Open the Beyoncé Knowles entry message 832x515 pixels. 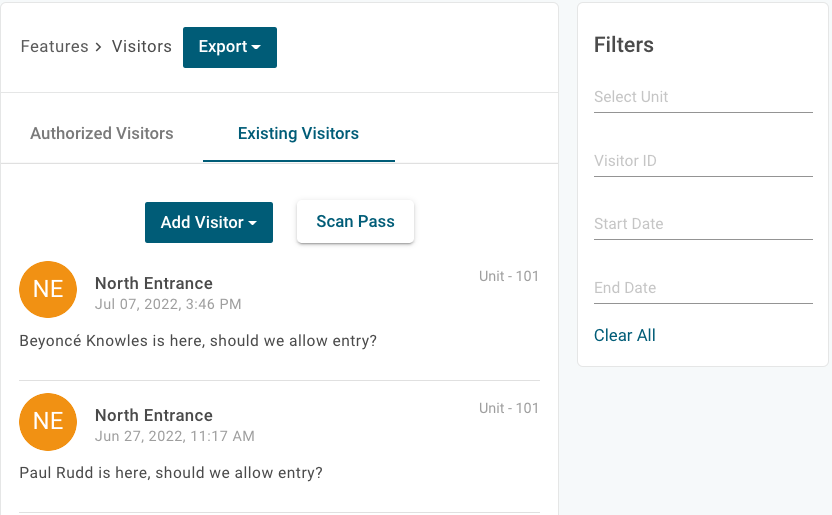click(198, 341)
